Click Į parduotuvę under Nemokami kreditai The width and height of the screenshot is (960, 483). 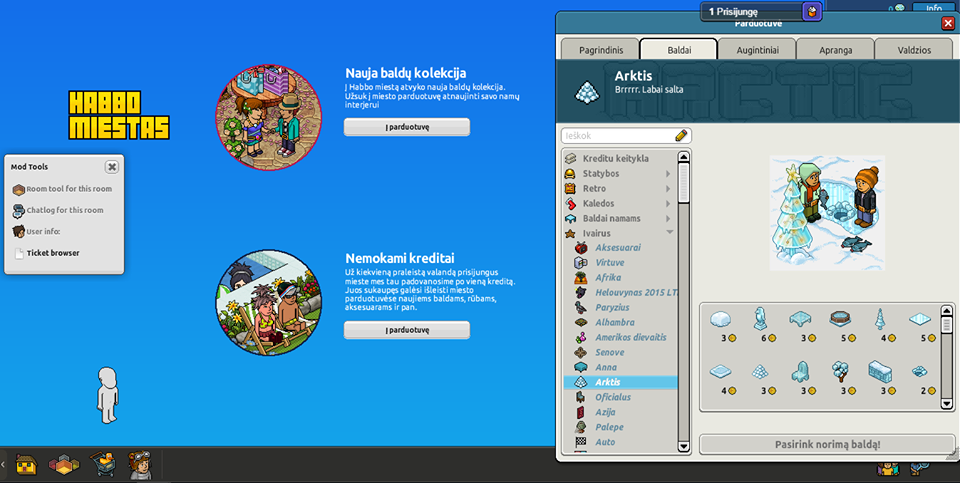click(x=407, y=330)
